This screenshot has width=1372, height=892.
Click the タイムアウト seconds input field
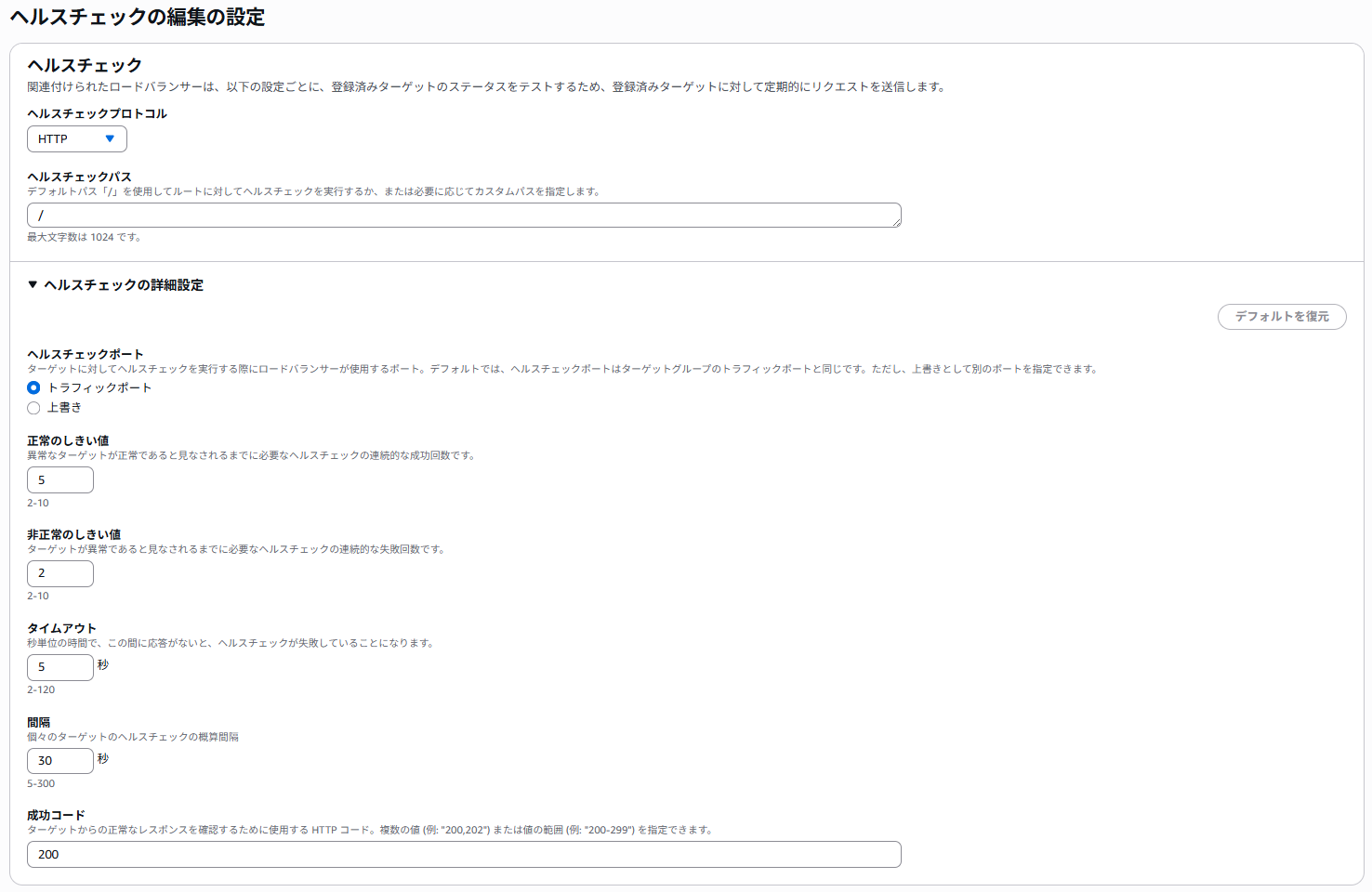pos(60,667)
